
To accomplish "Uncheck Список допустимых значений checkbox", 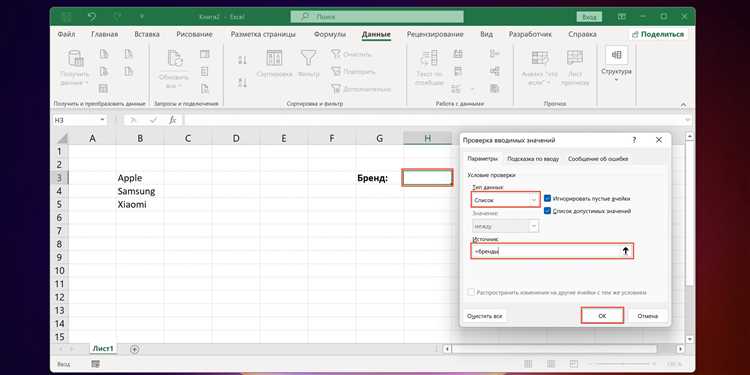I will pyautogui.click(x=548, y=210).
